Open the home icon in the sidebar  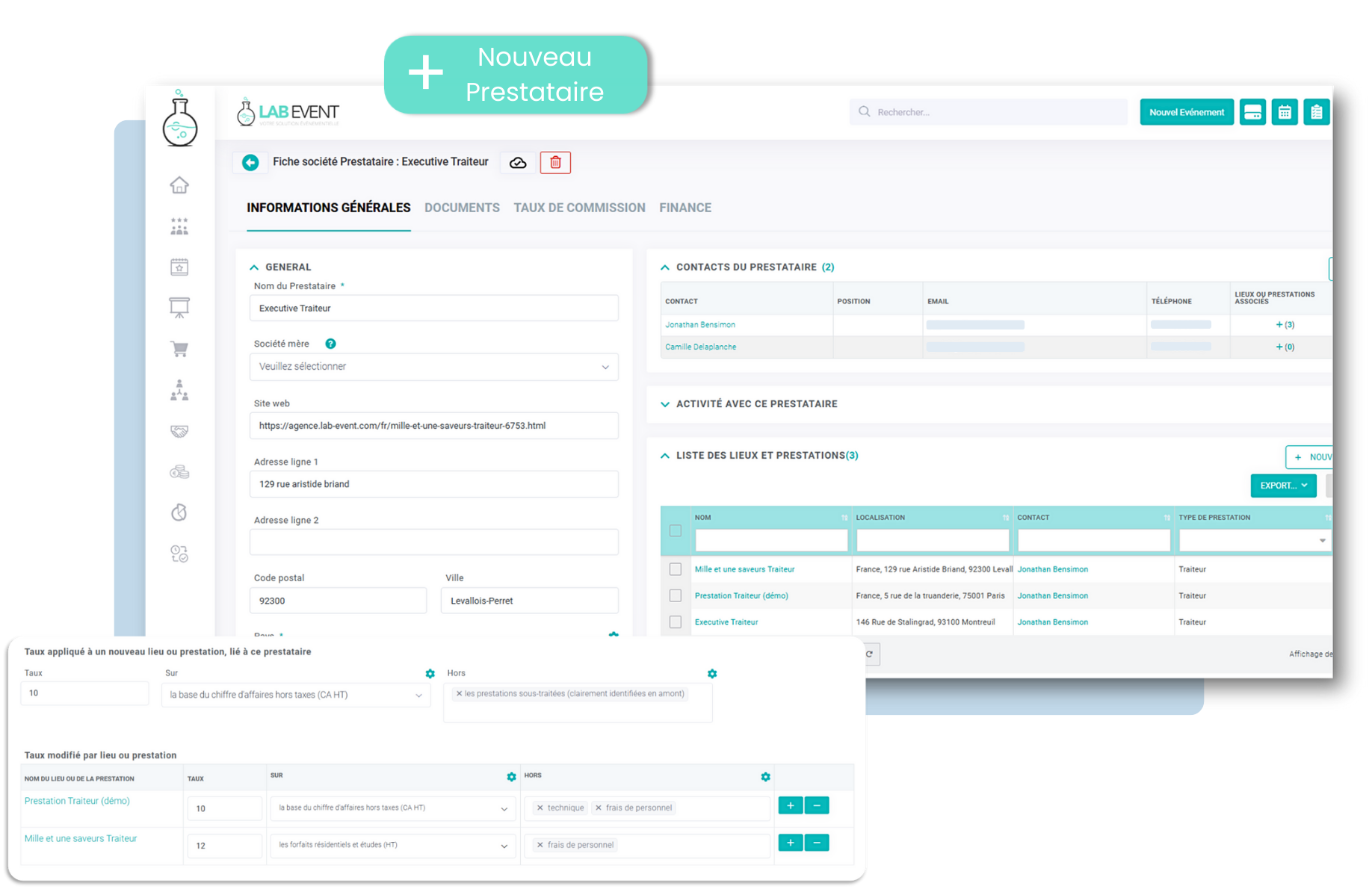tap(179, 185)
